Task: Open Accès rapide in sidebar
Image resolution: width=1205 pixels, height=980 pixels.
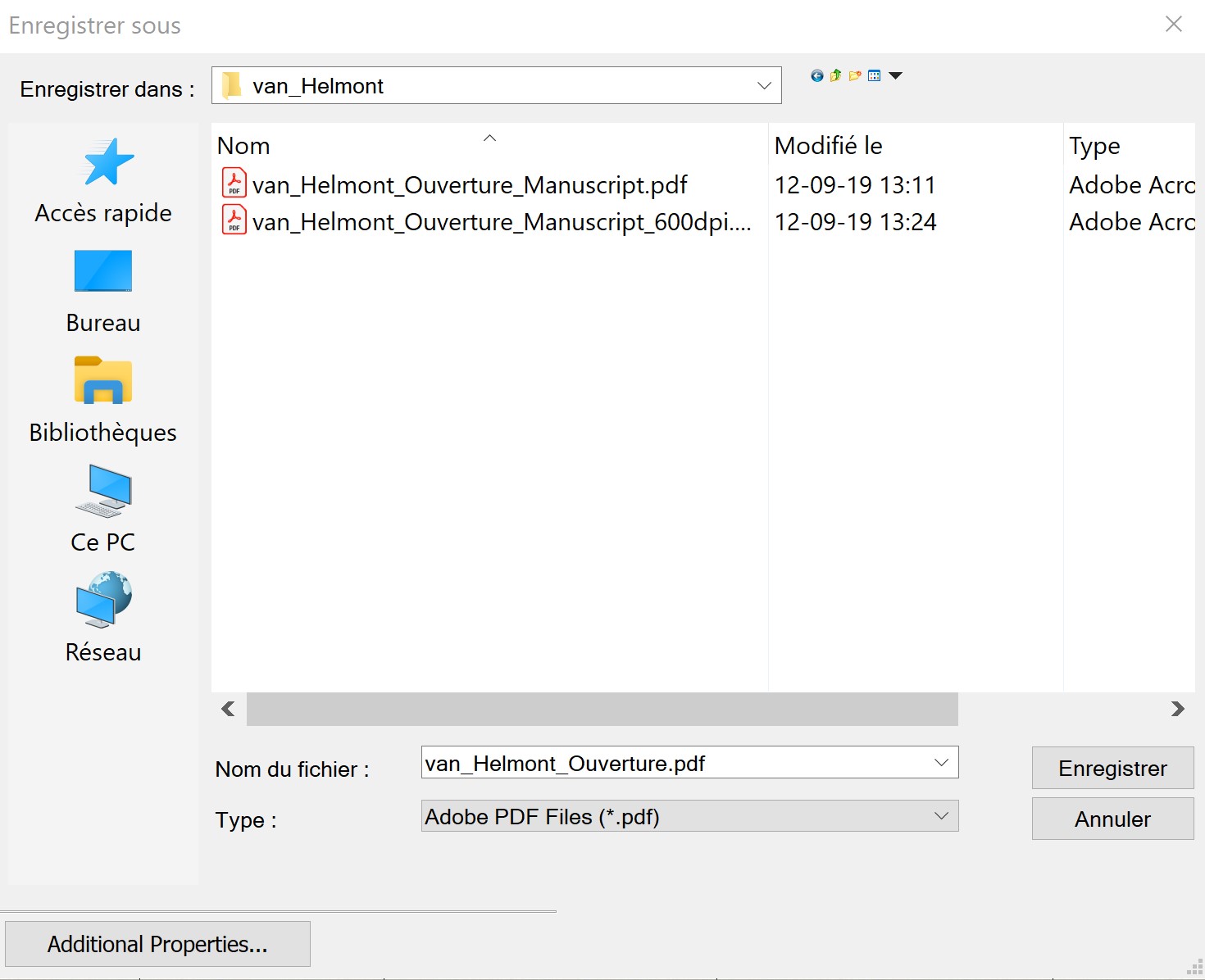Action: [103, 182]
